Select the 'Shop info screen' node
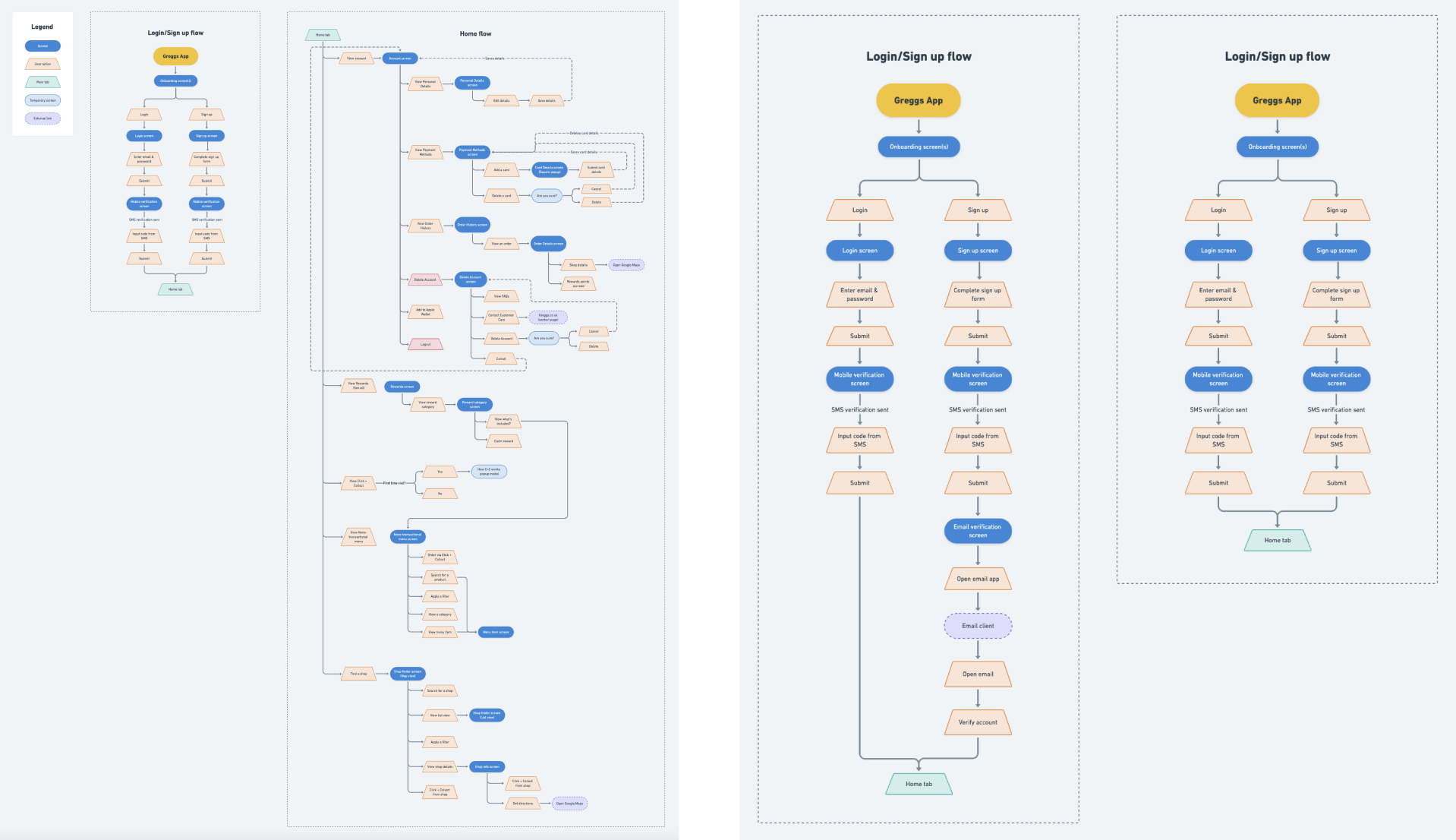This screenshot has height=840, width=1456. click(487, 767)
